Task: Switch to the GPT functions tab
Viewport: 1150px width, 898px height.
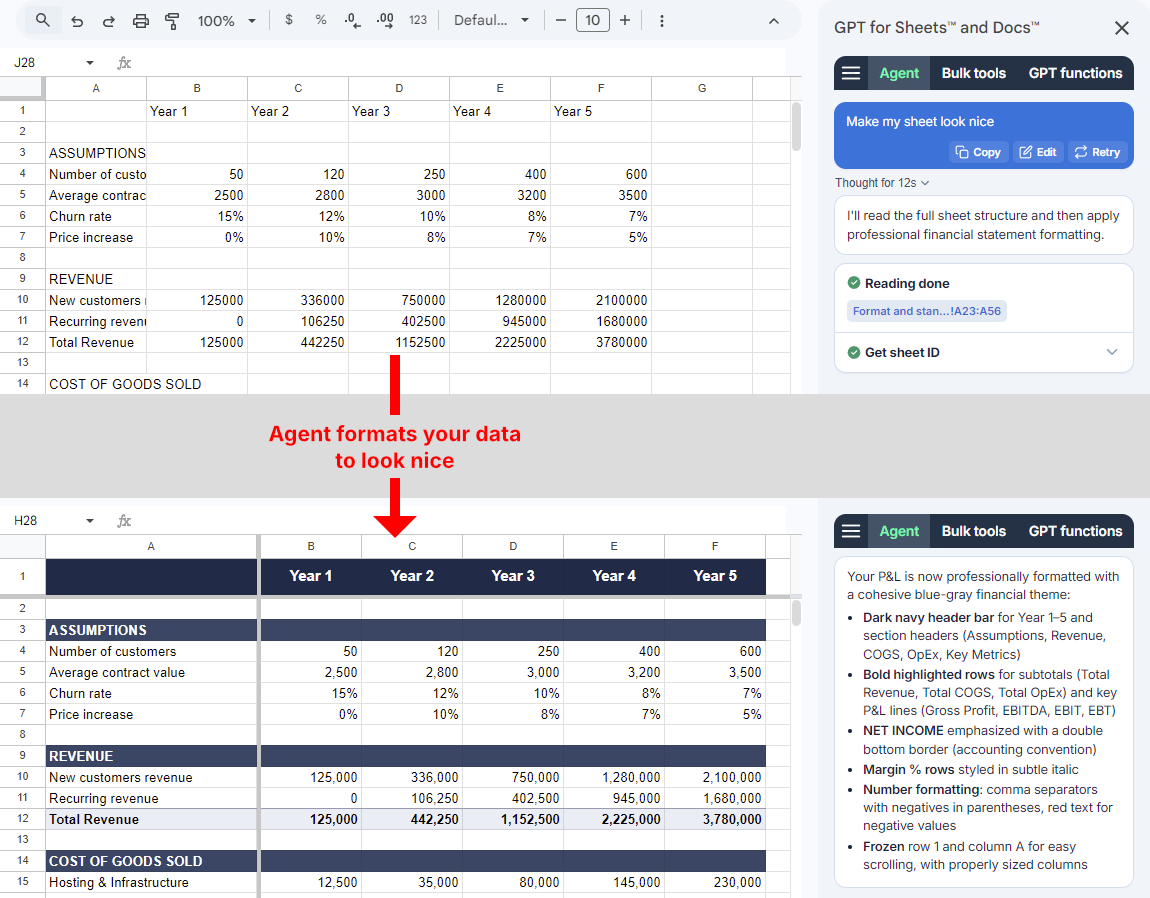Action: [1075, 72]
